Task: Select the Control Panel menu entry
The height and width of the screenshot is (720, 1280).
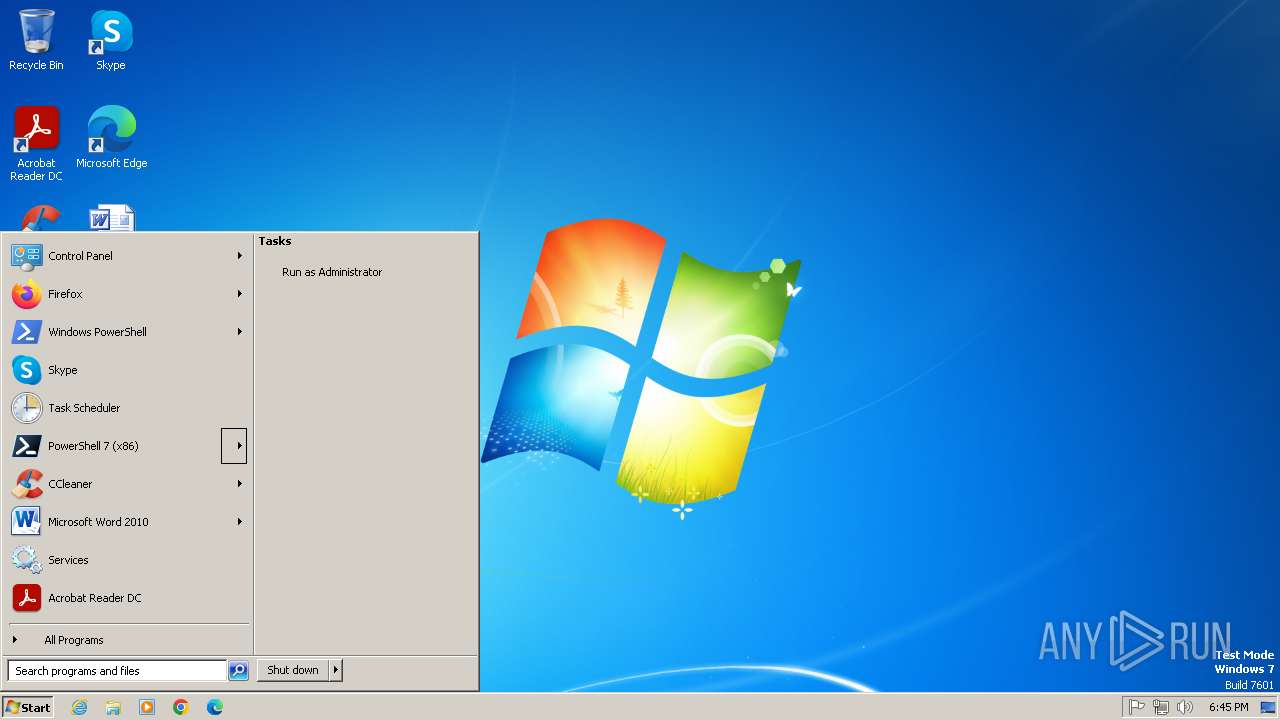Action: pos(128,256)
